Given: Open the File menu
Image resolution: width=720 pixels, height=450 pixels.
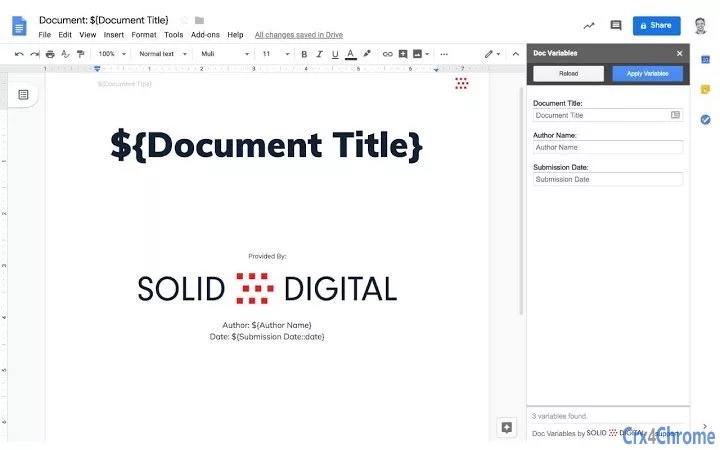Looking at the screenshot, I should pyautogui.click(x=45, y=35).
